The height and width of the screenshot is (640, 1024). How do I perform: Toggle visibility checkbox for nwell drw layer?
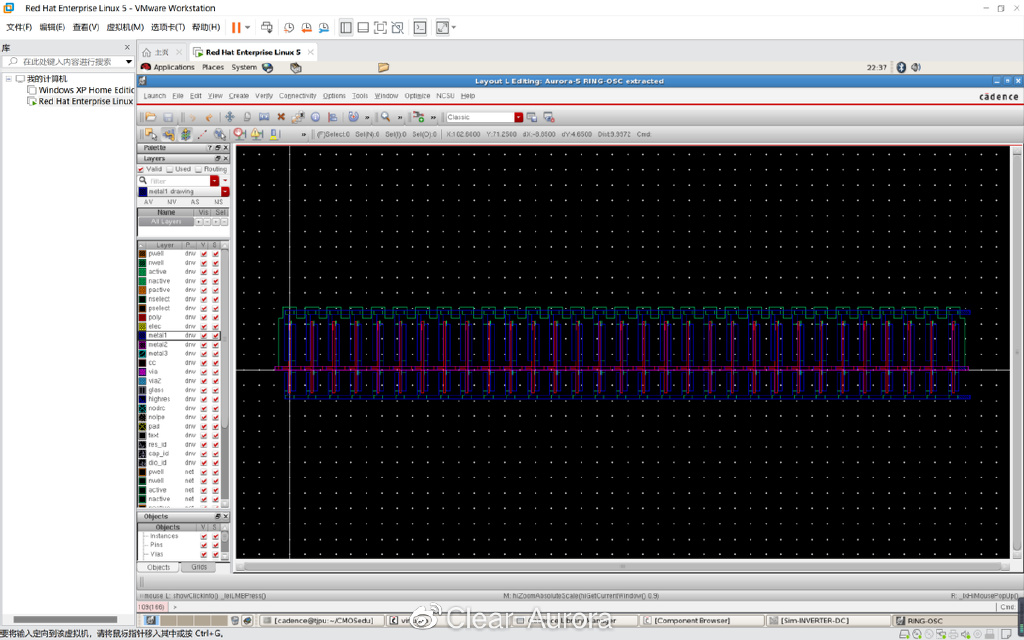(x=204, y=263)
